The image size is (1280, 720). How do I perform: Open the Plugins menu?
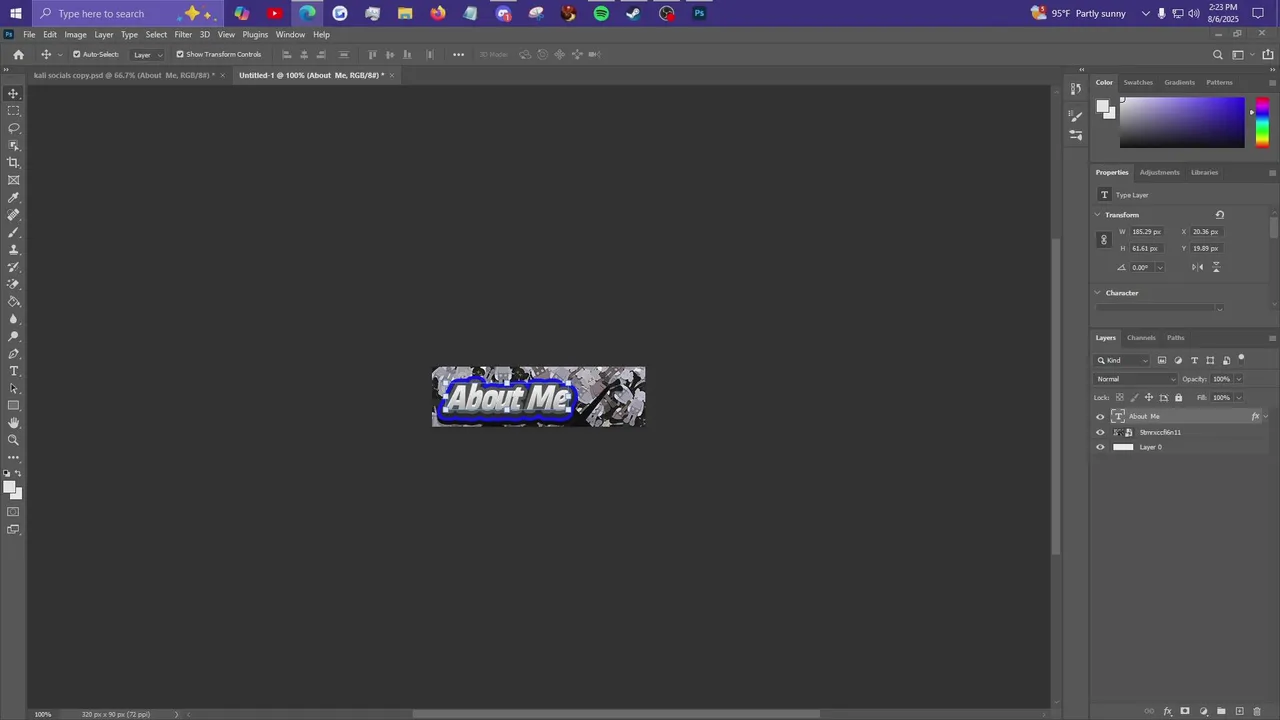255,34
